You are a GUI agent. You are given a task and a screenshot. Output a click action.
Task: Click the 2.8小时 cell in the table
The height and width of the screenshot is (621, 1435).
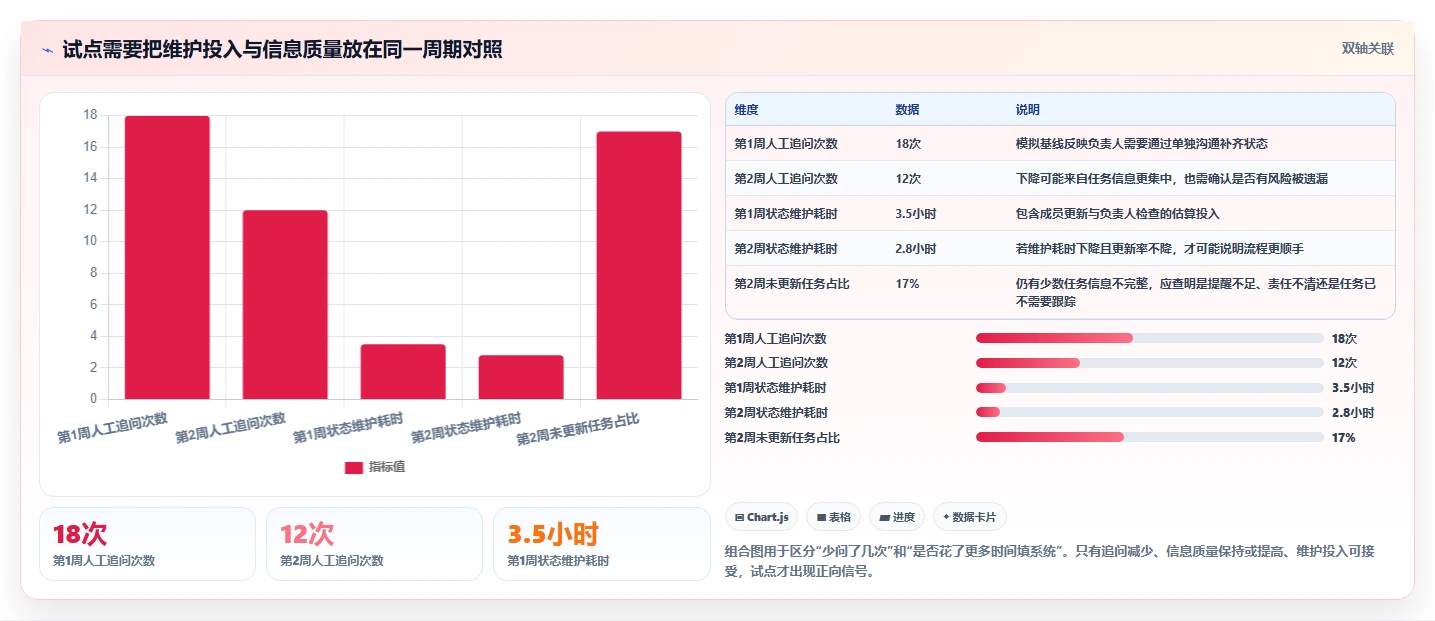click(916, 249)
